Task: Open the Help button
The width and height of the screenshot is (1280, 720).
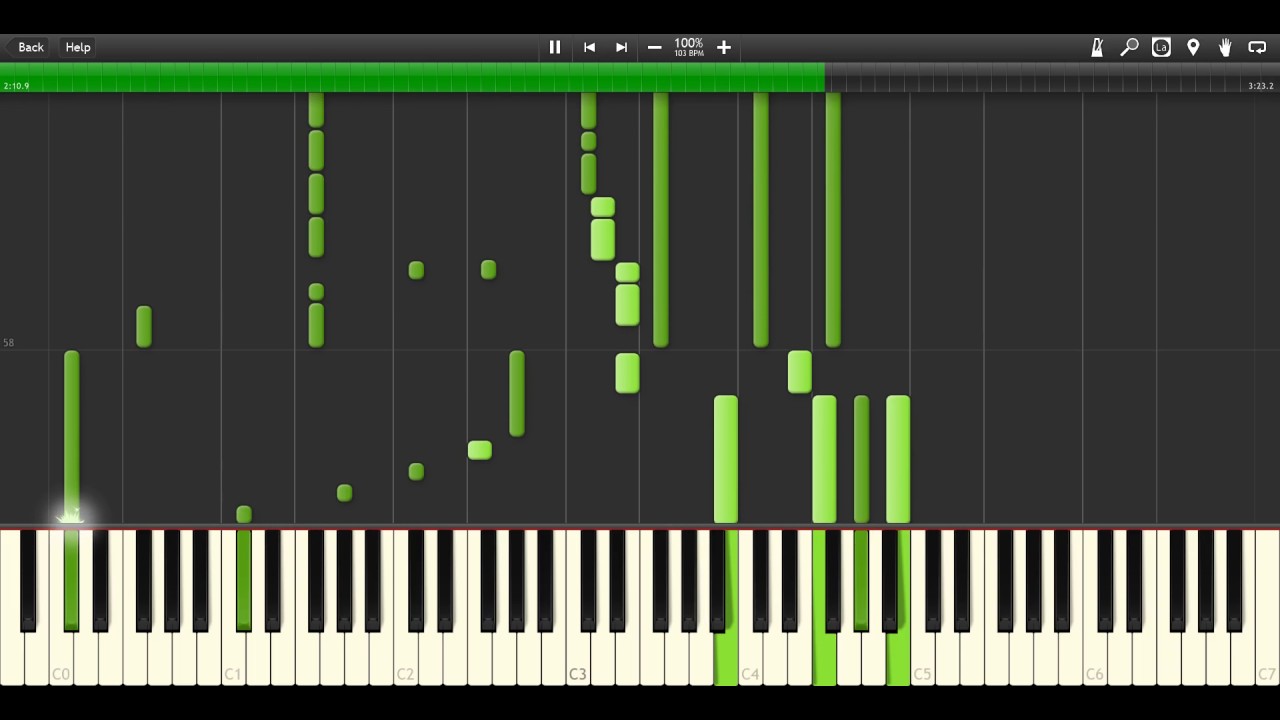Action: [x=78, y=47]
